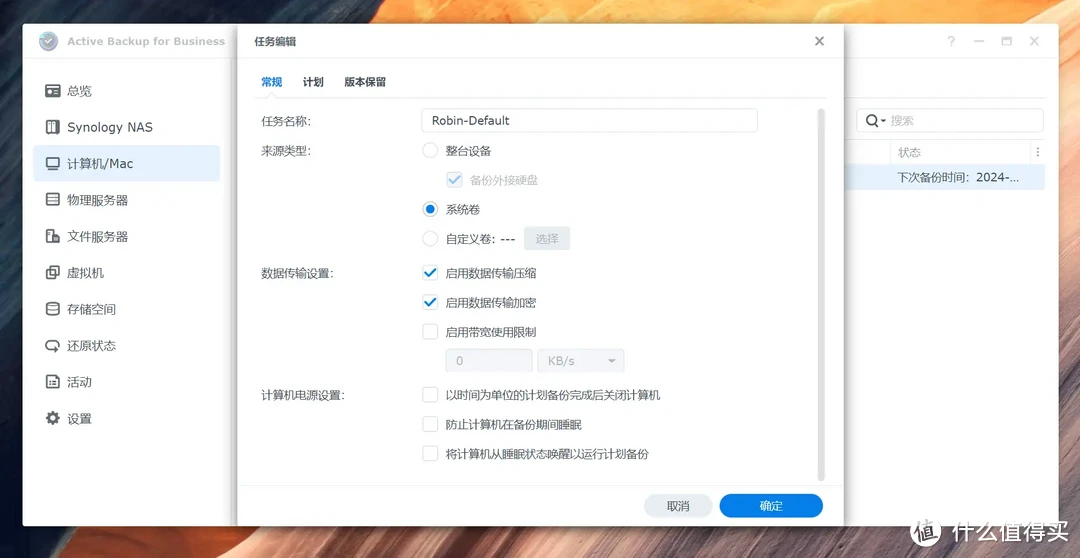Click the 状态 column header
The width and height of the screenshot is (1080, 558).
click(909, 152)
